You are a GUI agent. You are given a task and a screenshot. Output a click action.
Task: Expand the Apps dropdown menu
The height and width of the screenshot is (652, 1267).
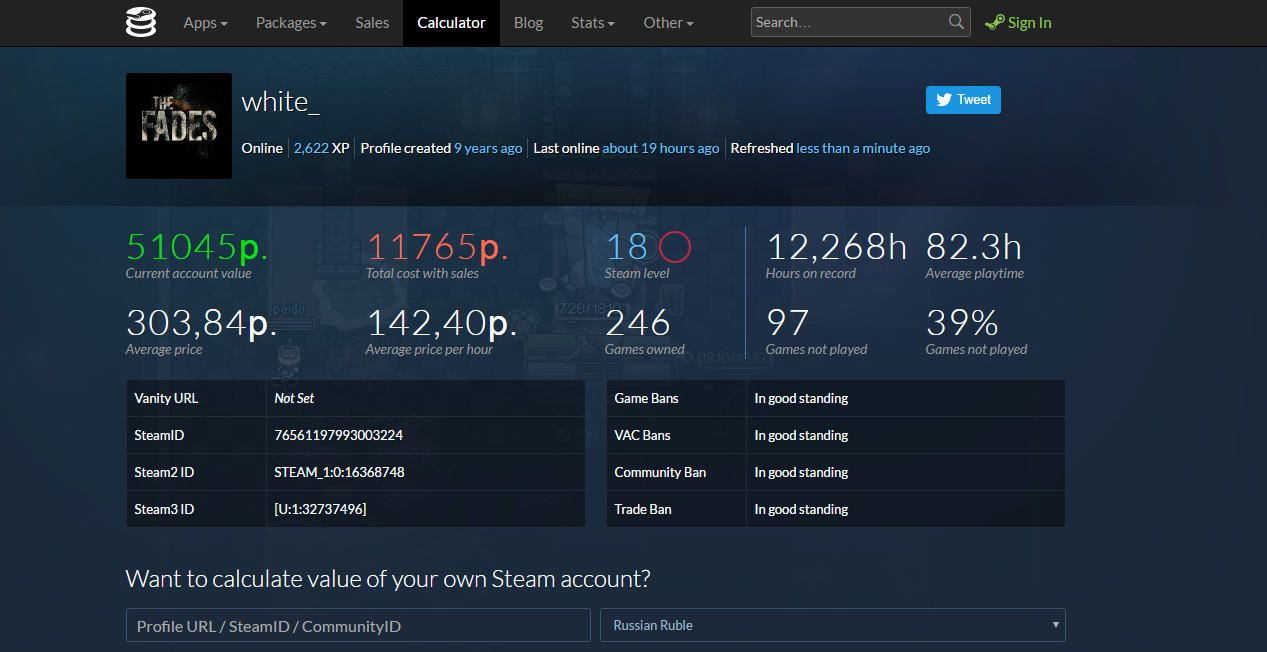pyautogui.click(x=205, y=22)
